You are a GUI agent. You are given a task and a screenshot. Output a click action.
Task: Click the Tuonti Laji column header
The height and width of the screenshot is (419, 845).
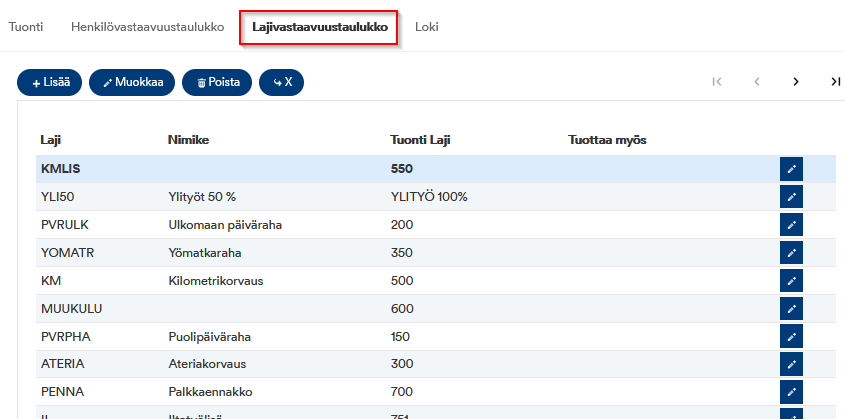[x=420, y=140]
